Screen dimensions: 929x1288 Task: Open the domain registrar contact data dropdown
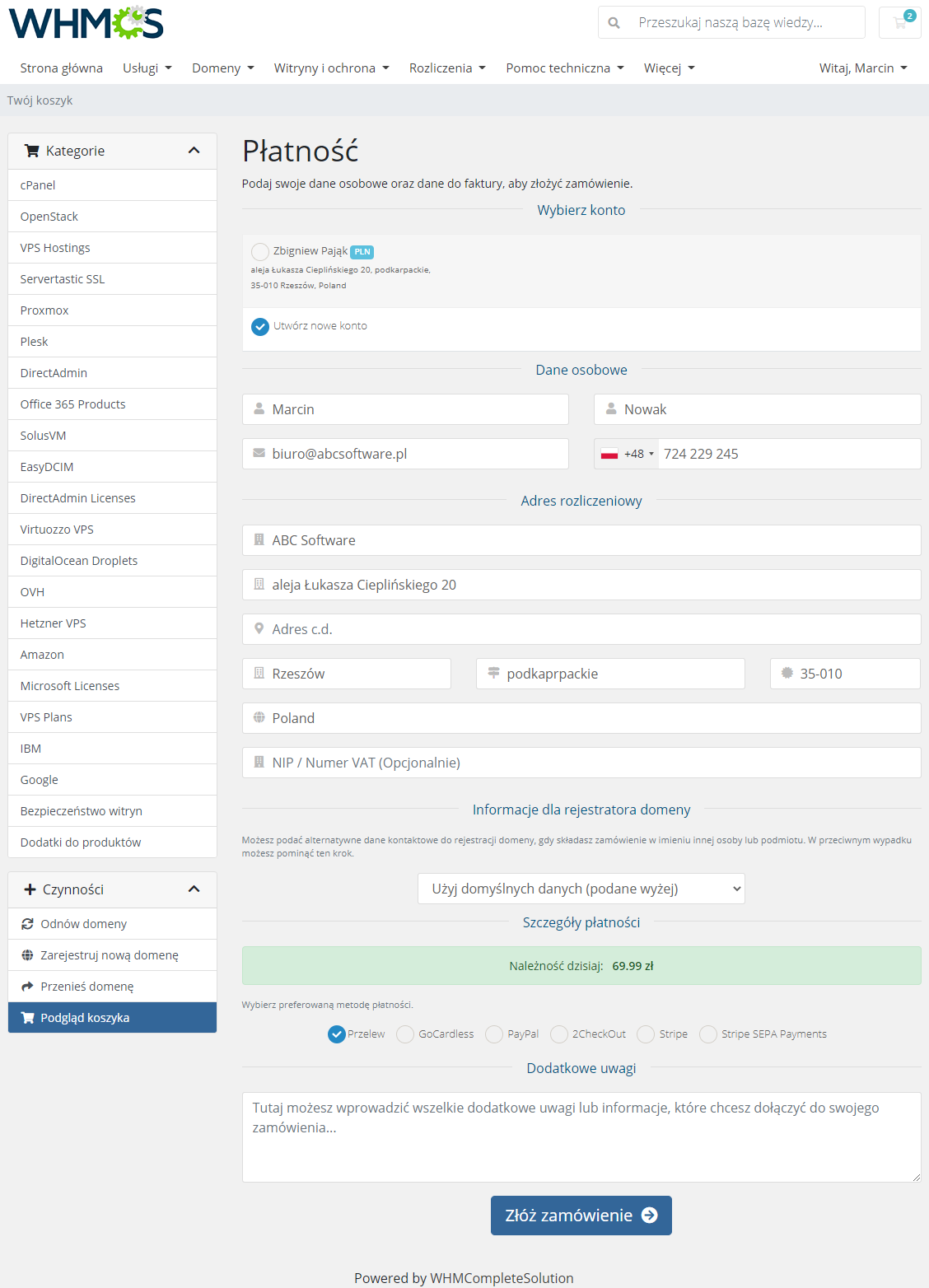(x=581, y=889)
